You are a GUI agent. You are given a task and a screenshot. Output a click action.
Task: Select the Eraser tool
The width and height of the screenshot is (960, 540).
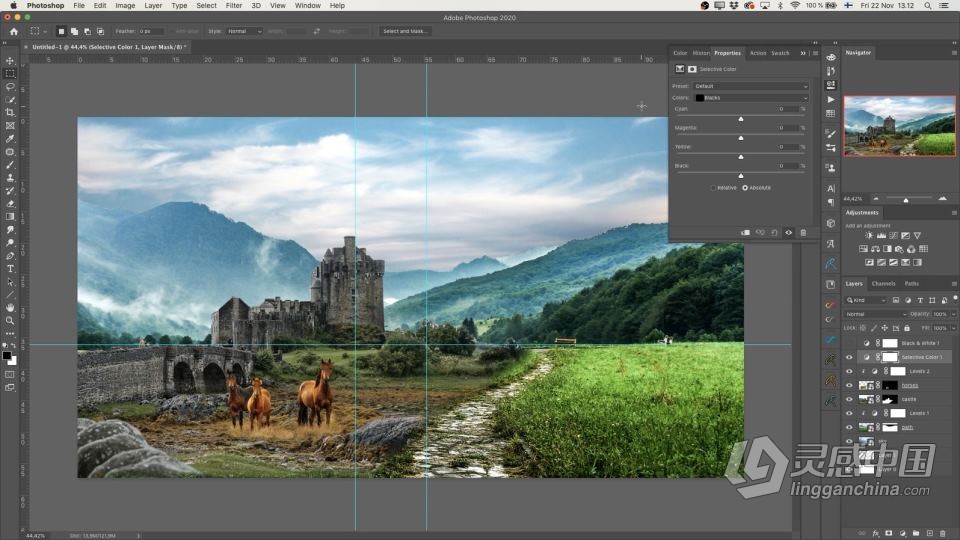click(10, 204)
